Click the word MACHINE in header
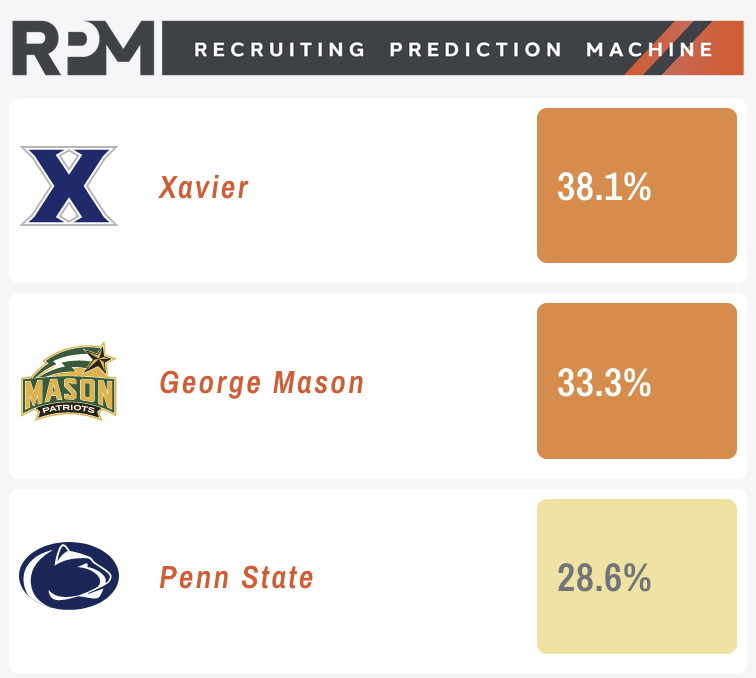This screenshot has height=678, width=756. [x=649, y=49]
